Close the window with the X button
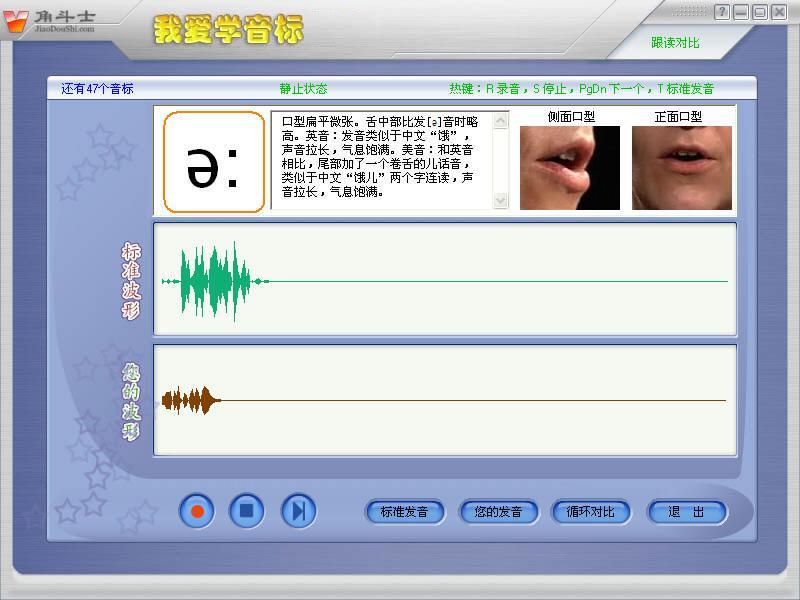 pos(779,13)
